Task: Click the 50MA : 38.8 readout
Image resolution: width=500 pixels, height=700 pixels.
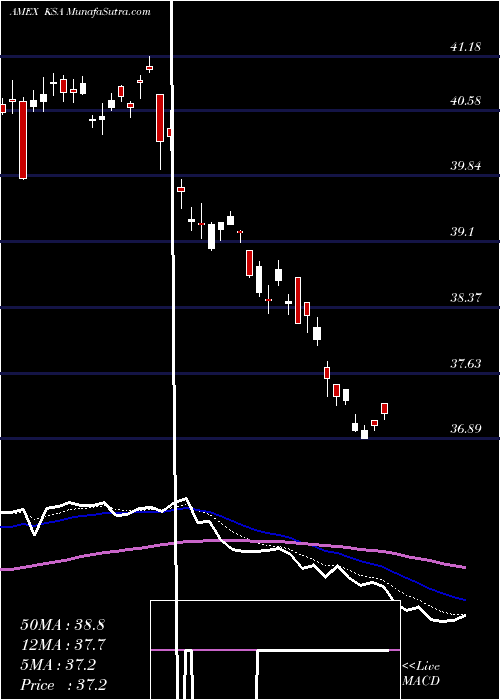Action: point(62,624)
